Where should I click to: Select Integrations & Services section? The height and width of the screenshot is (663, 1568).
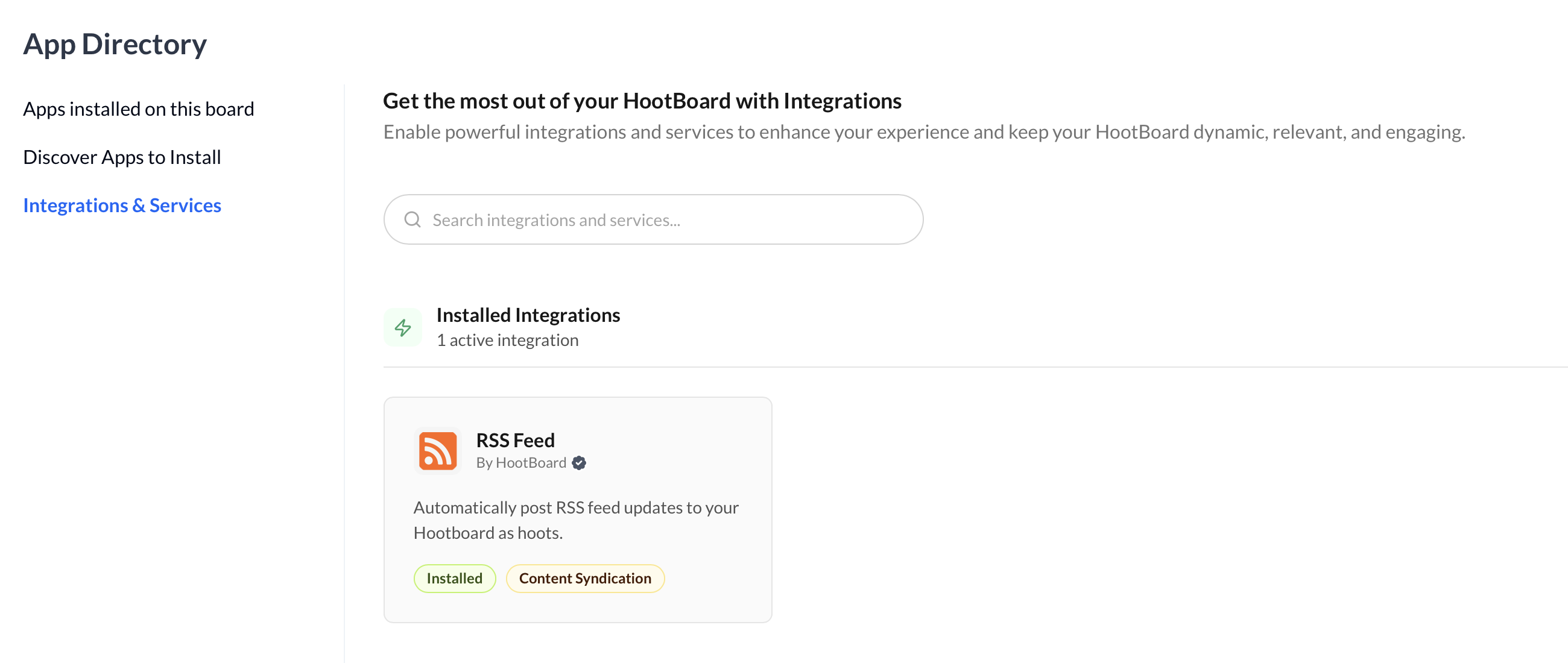pos(122,206)
